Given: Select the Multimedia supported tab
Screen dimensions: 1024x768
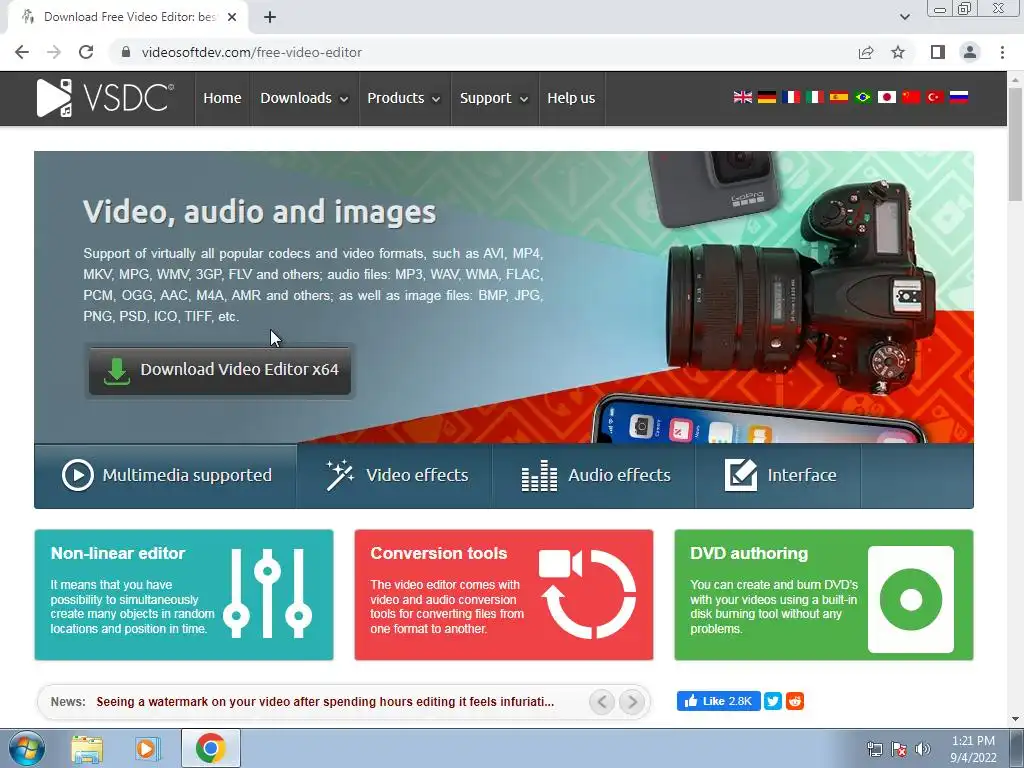Looking at the screenshot, I should [x=166, y=475].
